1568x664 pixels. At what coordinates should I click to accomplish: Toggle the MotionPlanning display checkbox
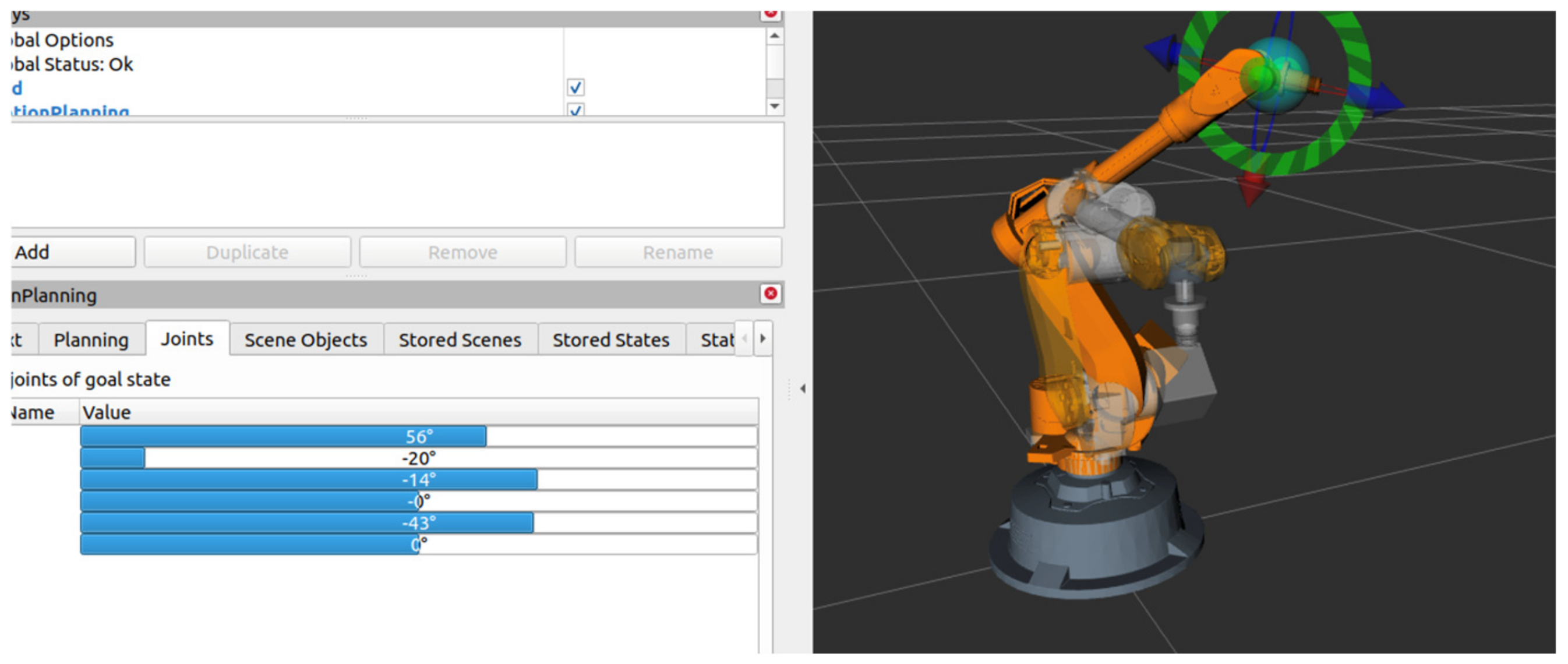pyautogui.click(x=575, y=110)
